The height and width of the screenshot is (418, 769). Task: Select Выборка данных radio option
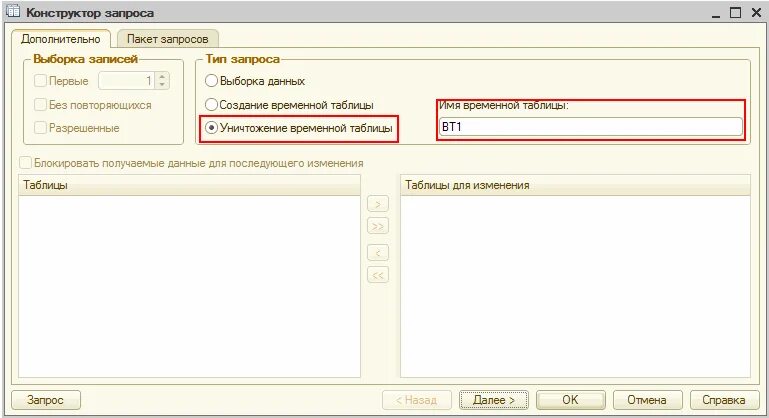tap(211, 80)
